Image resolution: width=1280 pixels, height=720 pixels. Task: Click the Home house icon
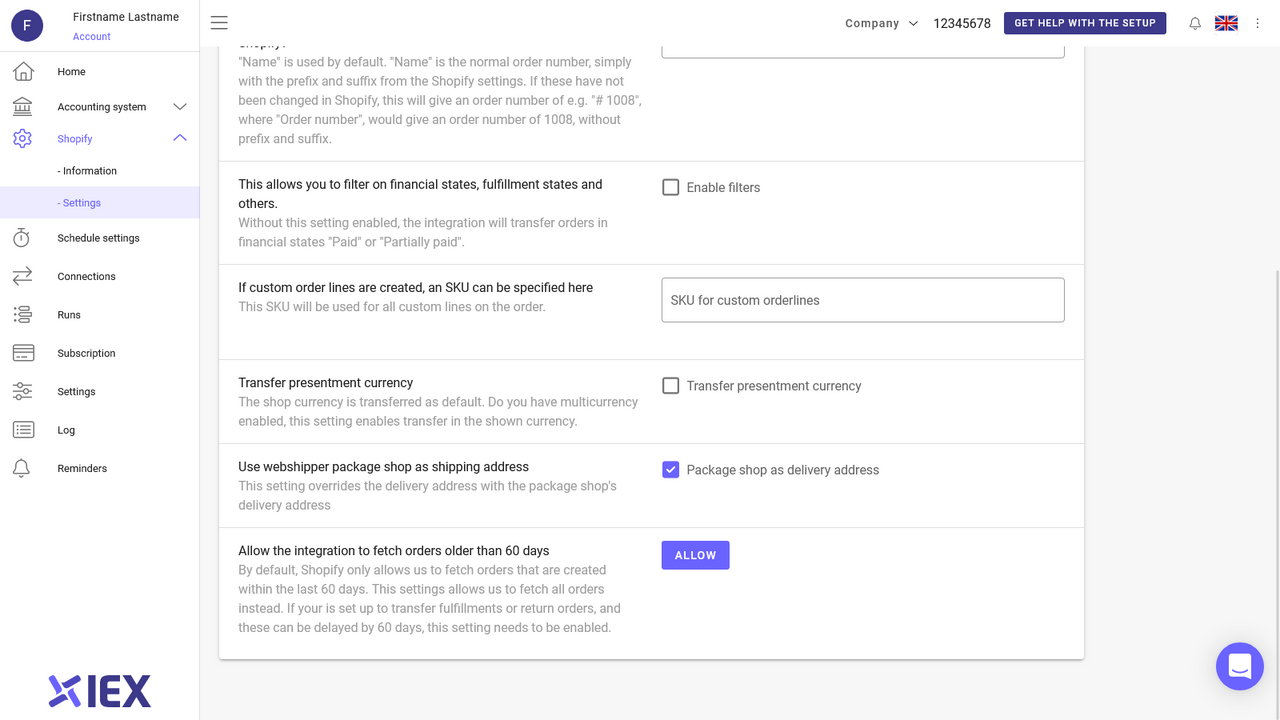pos(23,72)
